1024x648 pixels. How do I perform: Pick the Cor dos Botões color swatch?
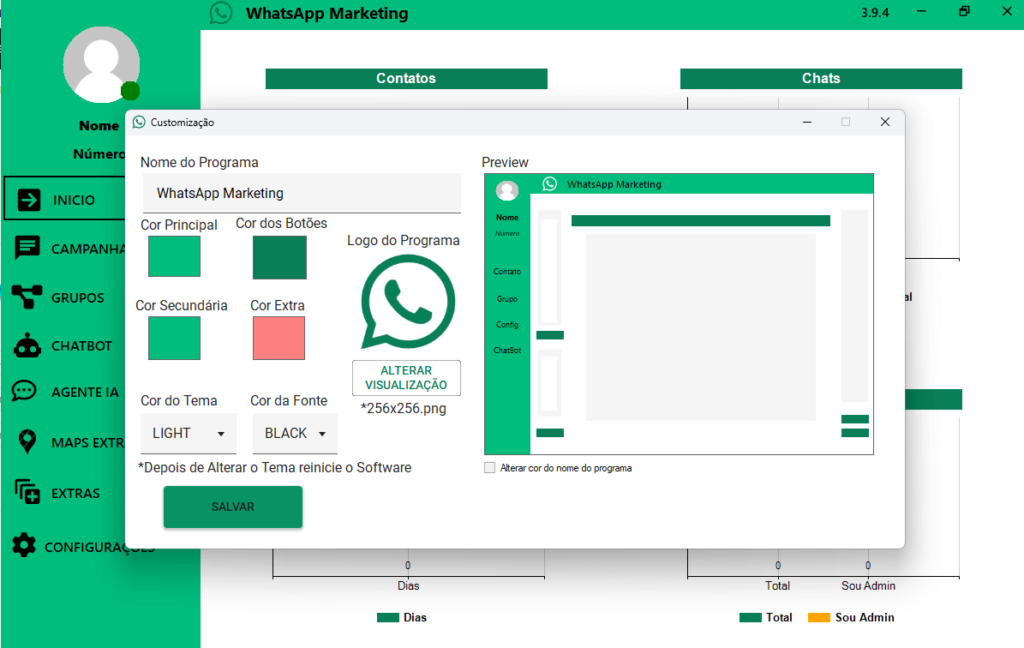tap(280, 257)
